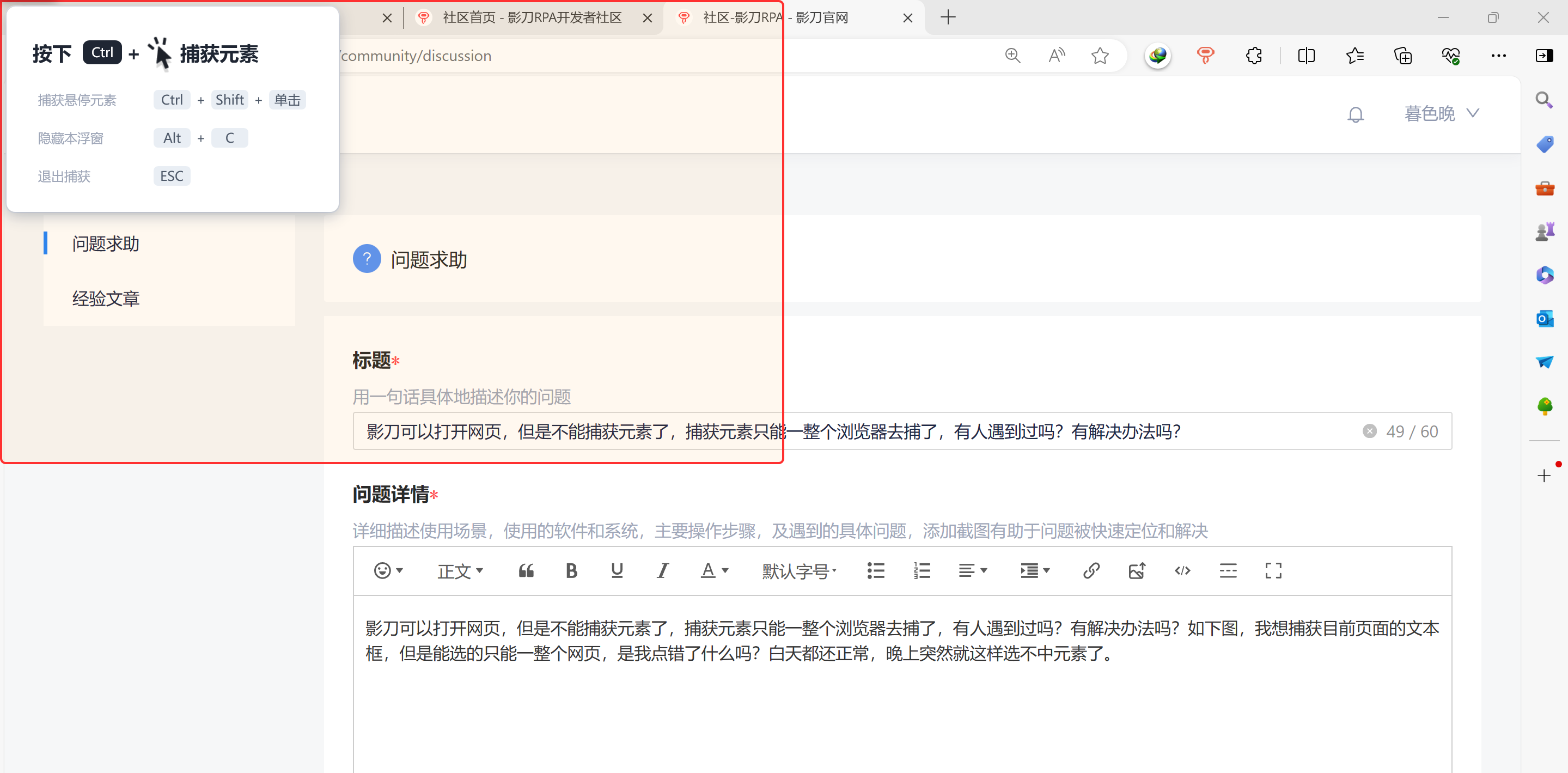
Task: Clear the title input text
Action: coord(1370,431)
